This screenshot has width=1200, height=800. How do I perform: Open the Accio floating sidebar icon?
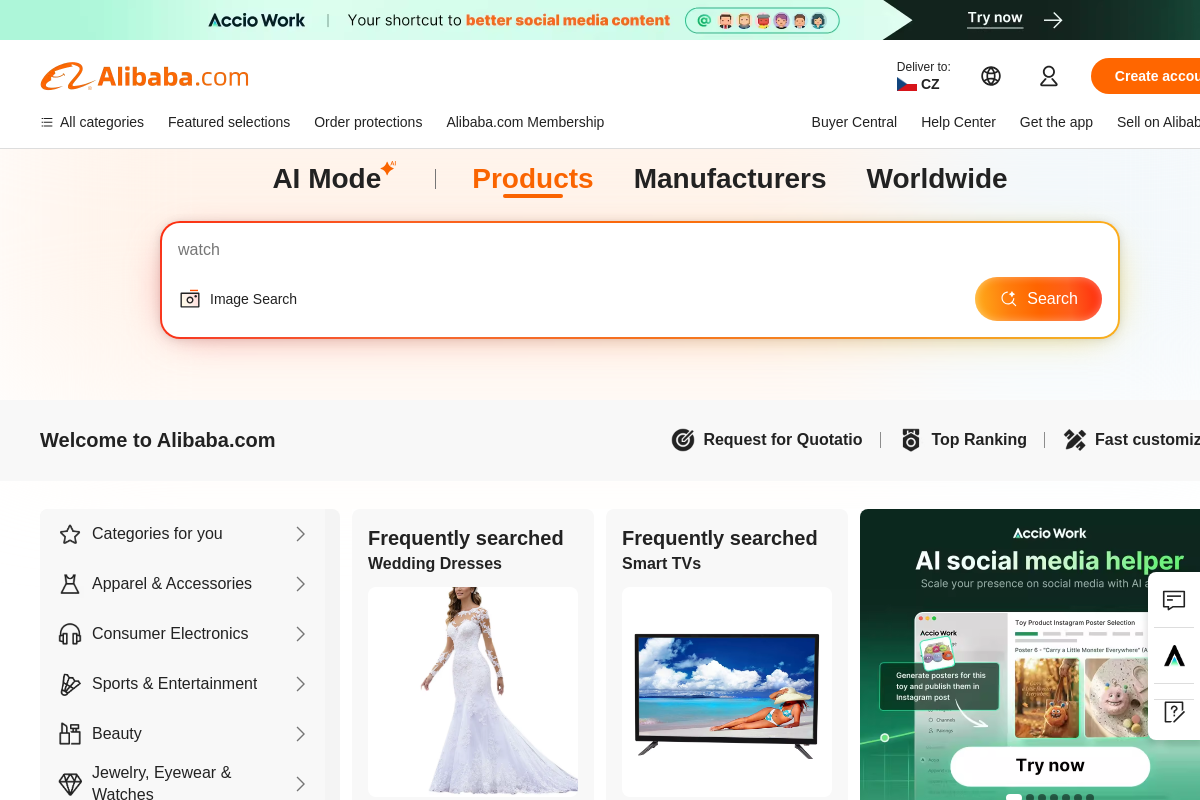click(1174, 656)
